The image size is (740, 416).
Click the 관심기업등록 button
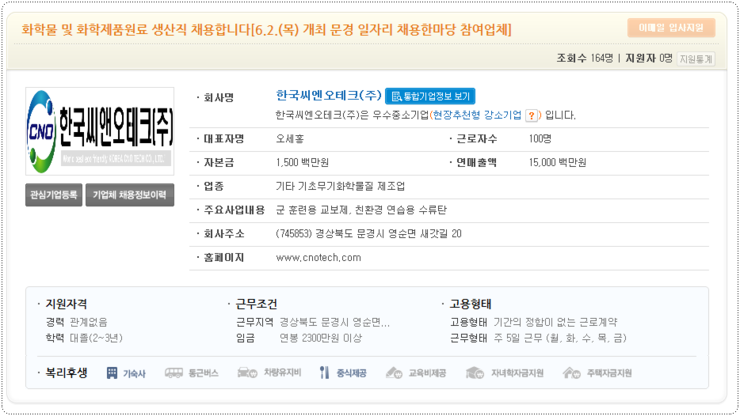(54, 195)
